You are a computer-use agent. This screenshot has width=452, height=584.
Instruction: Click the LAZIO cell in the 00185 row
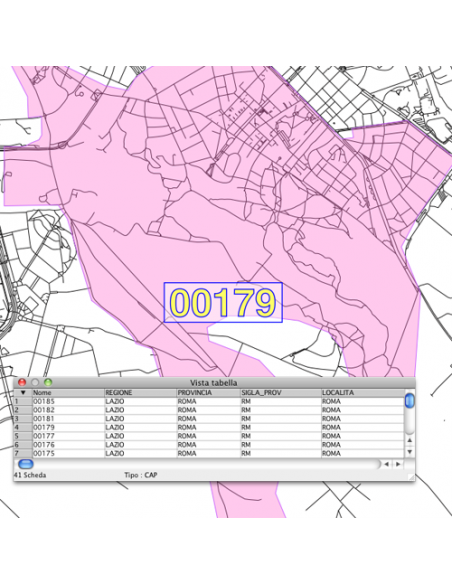[x=140, y=402]
